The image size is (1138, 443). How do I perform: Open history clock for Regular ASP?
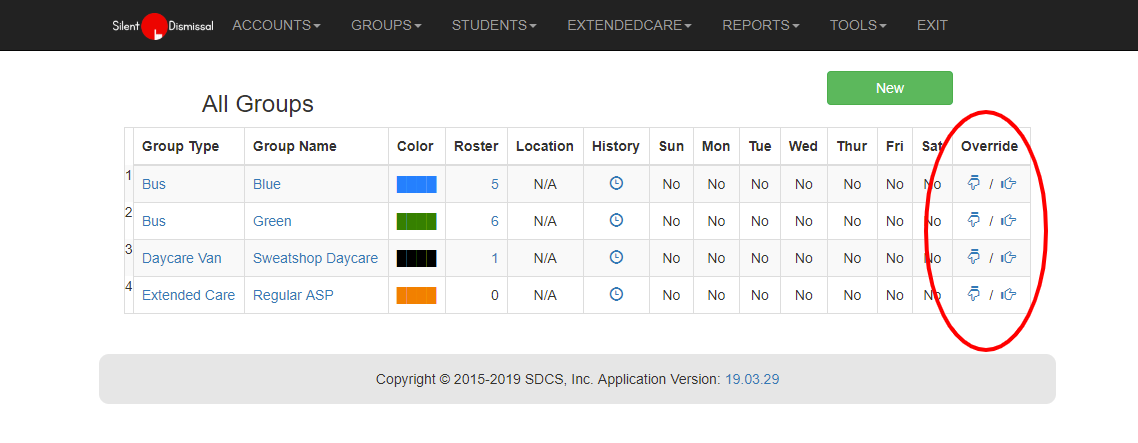point(616,294)
